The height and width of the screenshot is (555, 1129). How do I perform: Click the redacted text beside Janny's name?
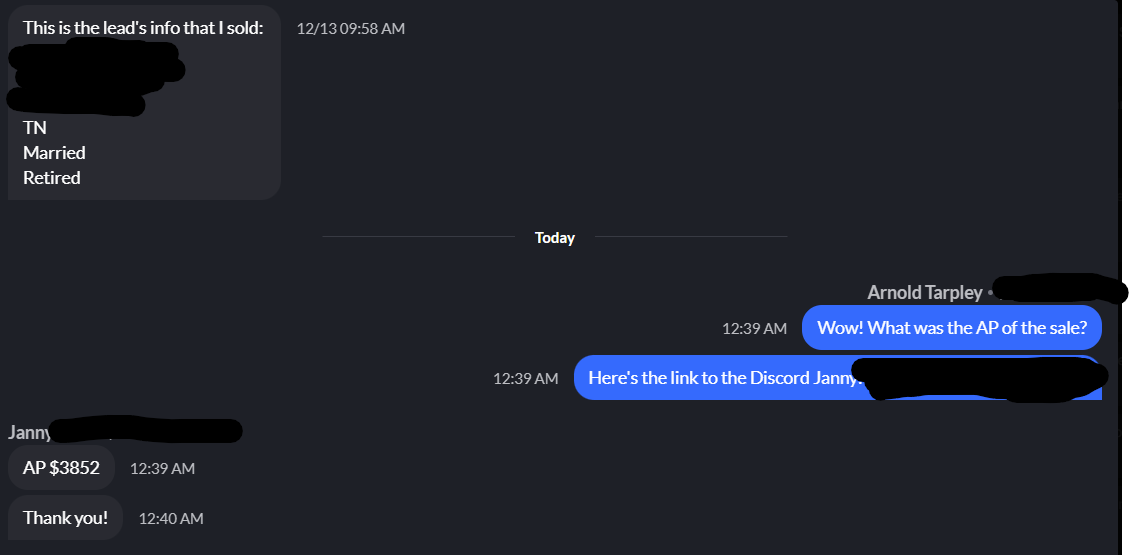(145, 431)
